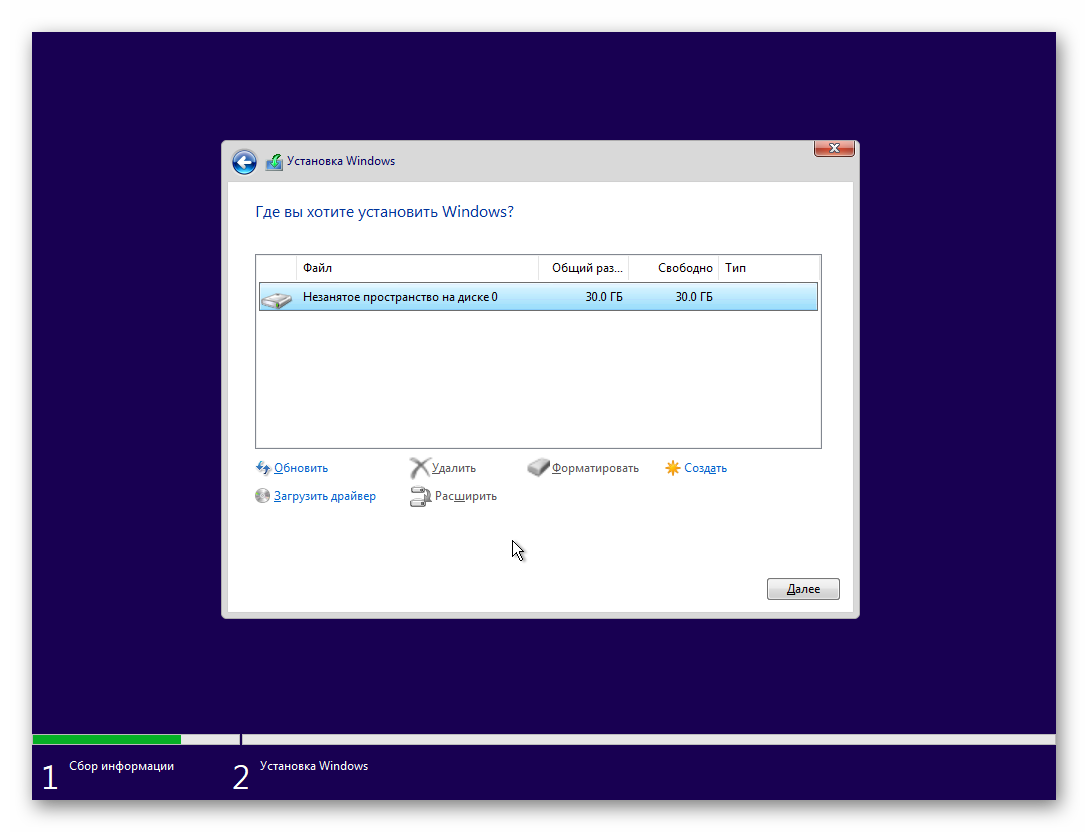1088x832 pixels.
Task: Click the Загрузить драйвер disc icon
Action: (262, 496)
